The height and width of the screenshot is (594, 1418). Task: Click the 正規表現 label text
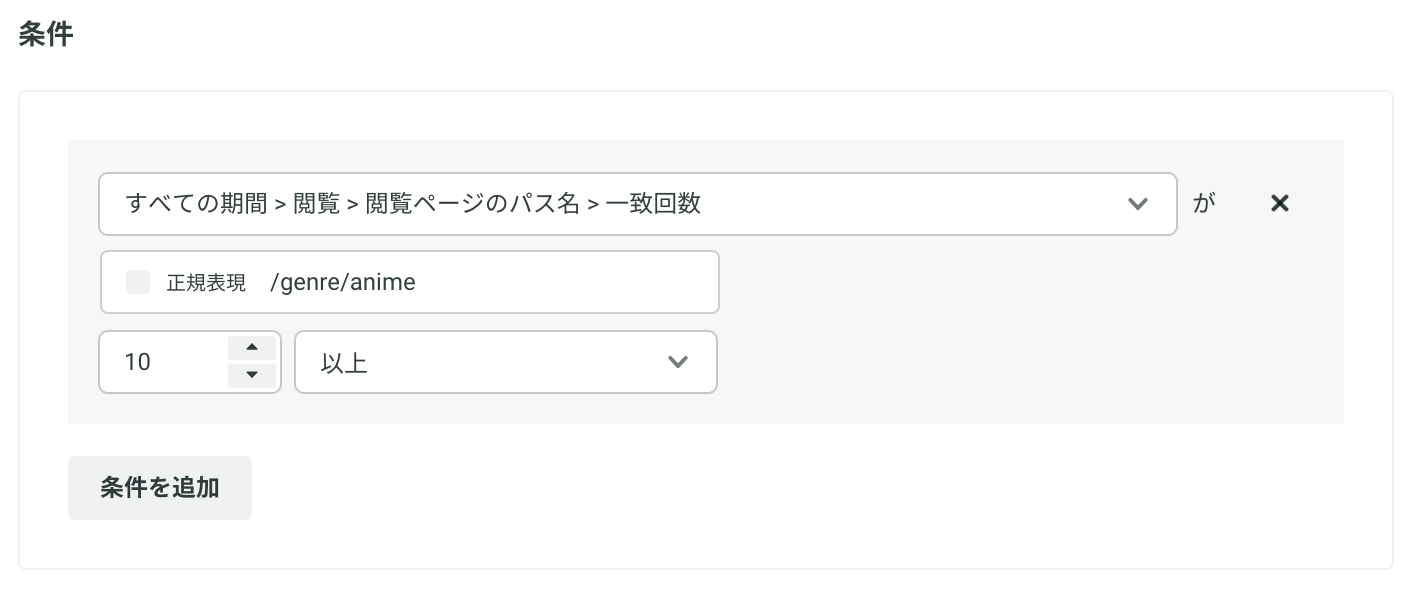click(x=206, y=283)
